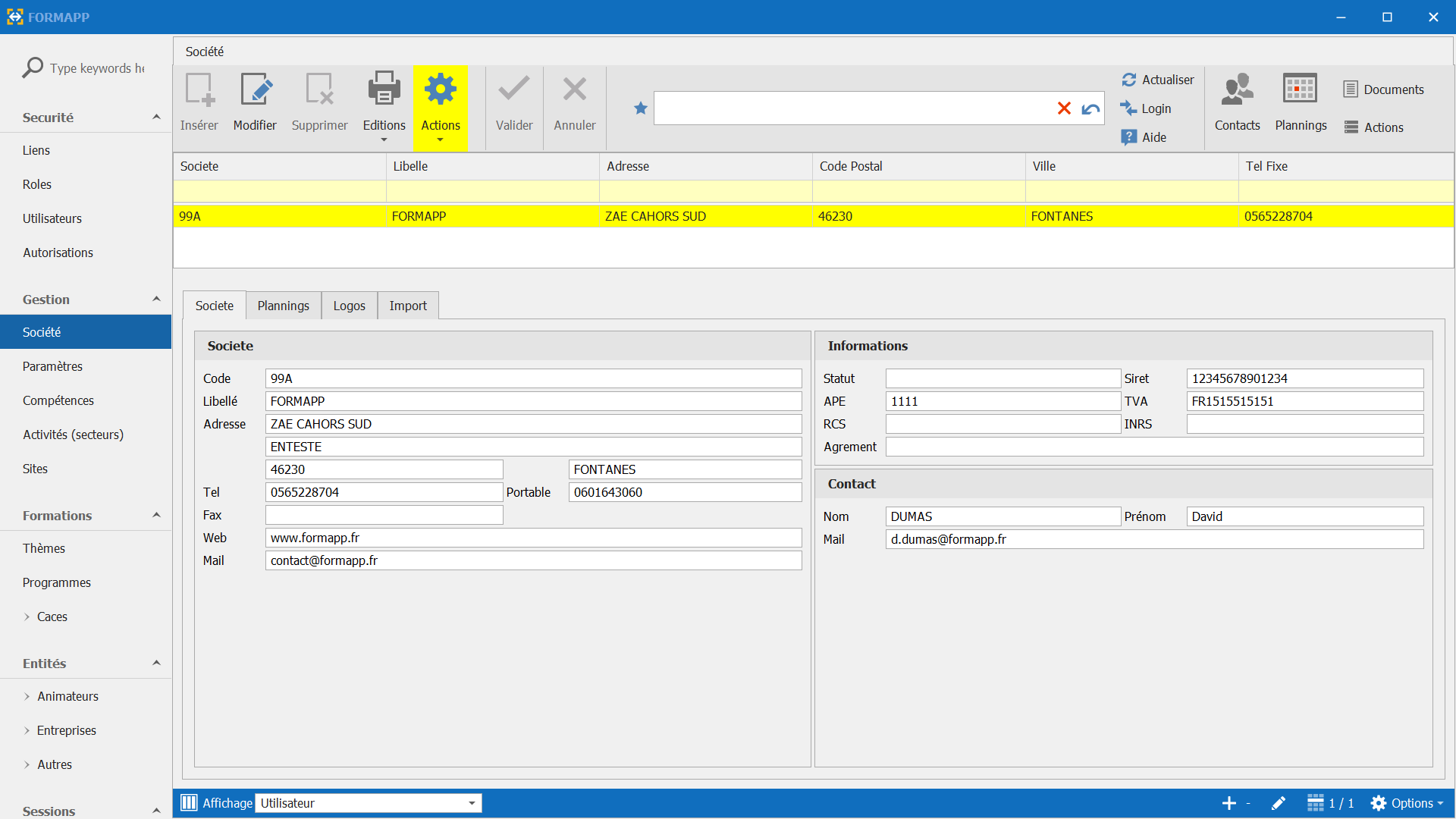Click the FORMAPP application logo icon

(x=15, y=17)
